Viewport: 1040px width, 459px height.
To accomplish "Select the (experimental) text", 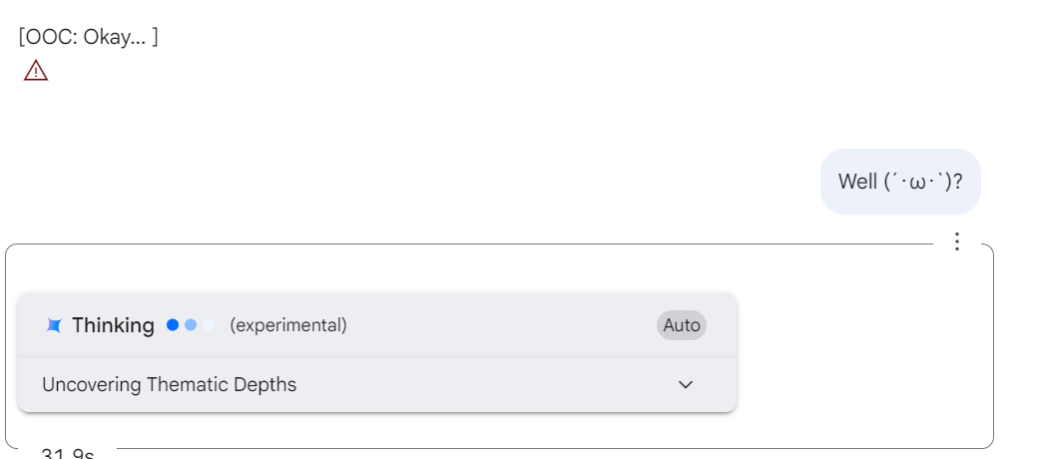I will tap(289, 325).
